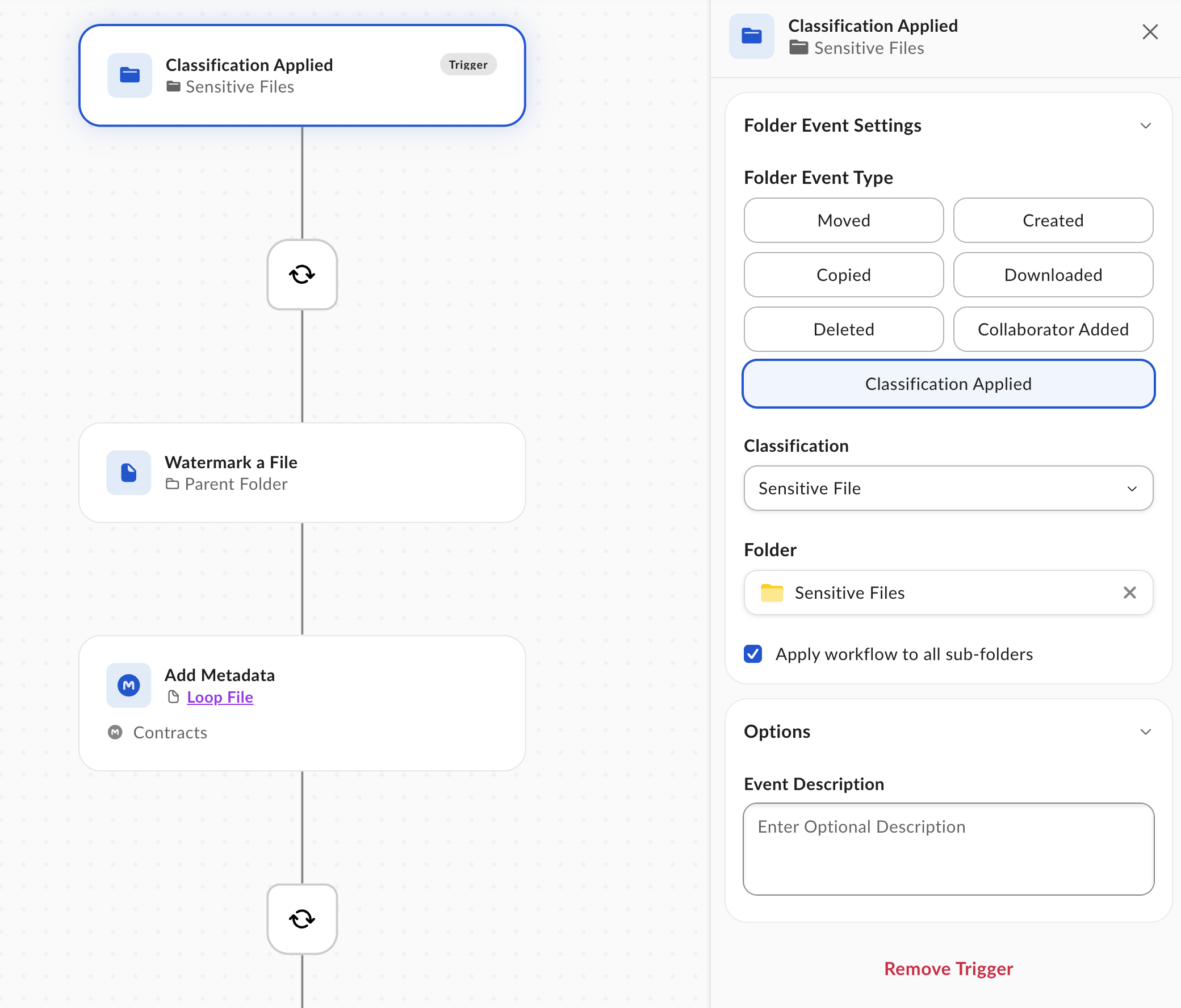Clear the Sensitive Files folder selection
Viewport: 1181px width, 1008px height.
point(1130,593)
